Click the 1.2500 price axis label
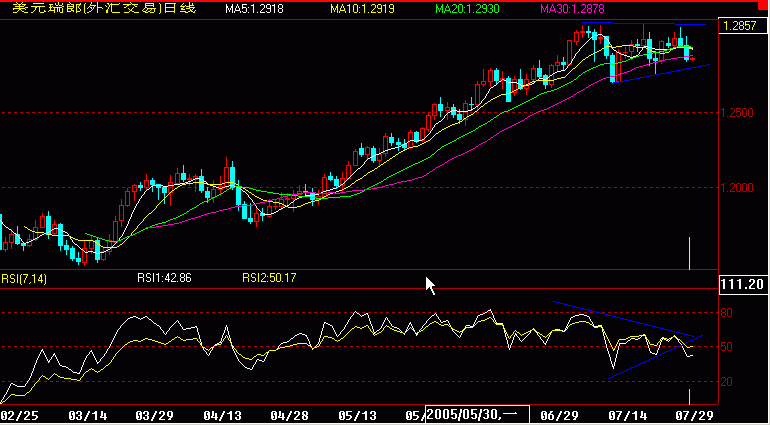The image size is (770, 425). 737,113
